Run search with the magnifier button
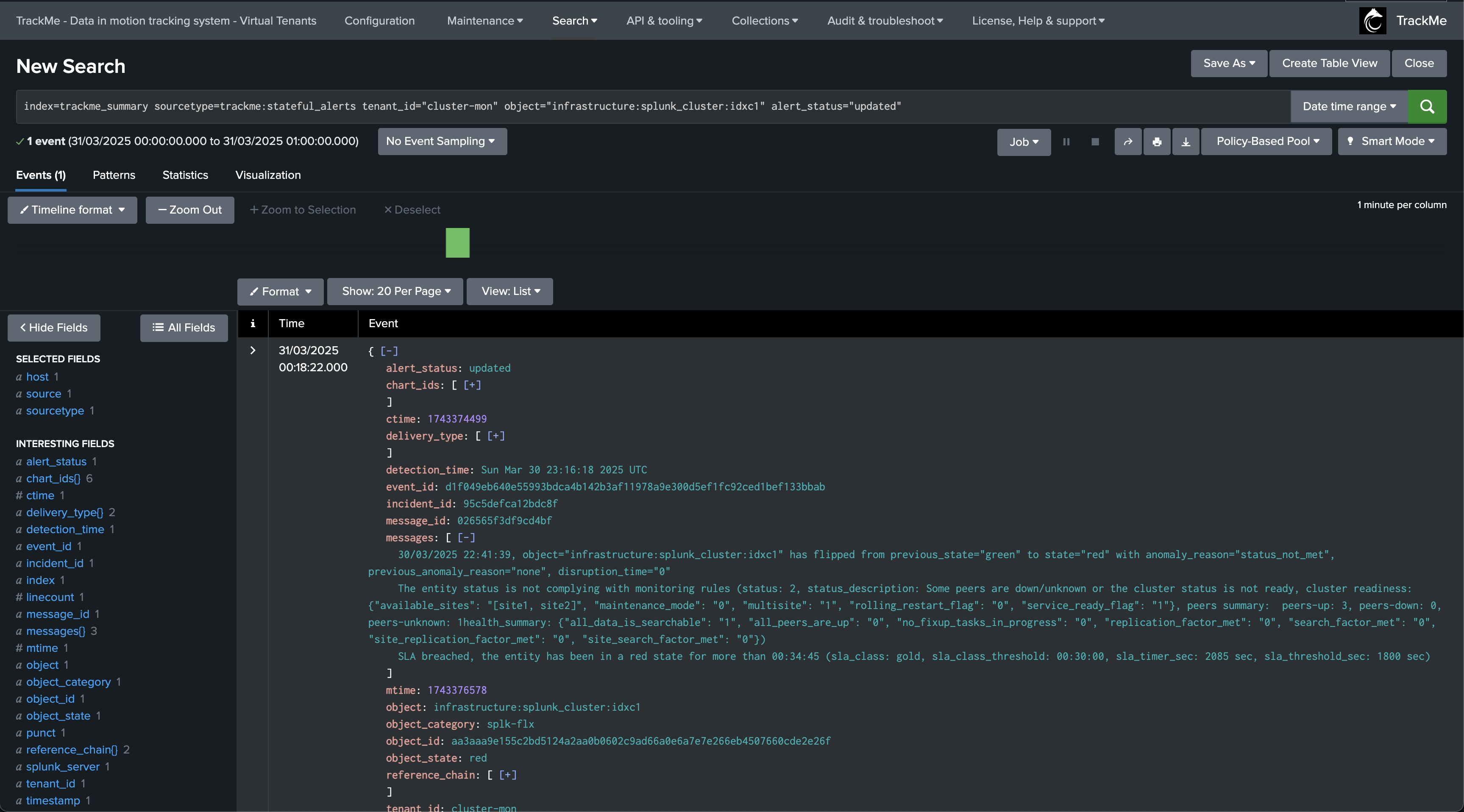Screen dimensions: 1464x812 (x=1427, y=106)
